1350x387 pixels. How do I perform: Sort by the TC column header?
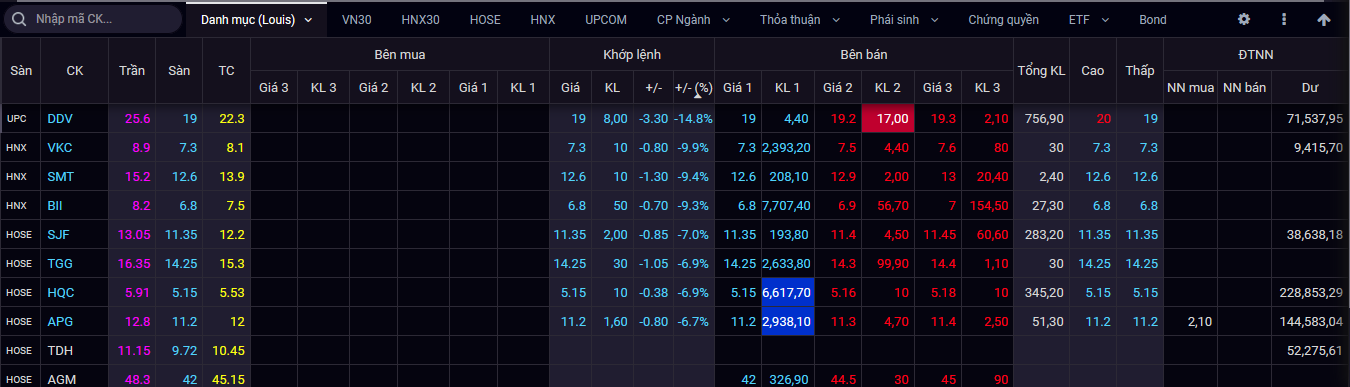(226, 71)
